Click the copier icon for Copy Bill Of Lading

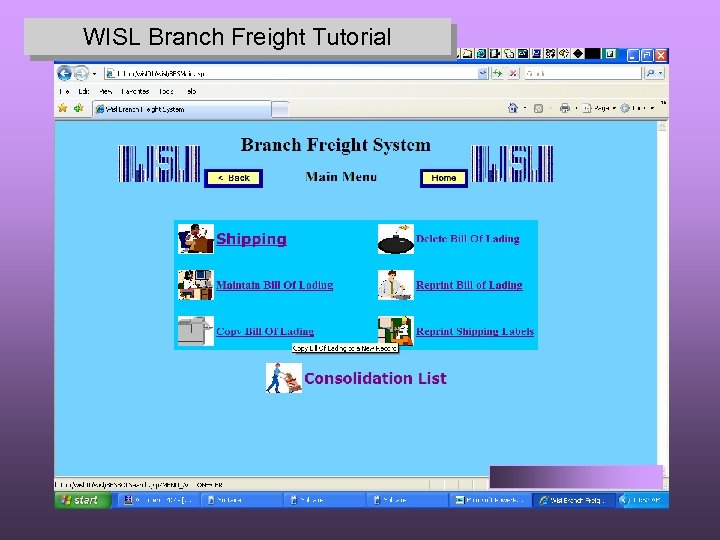click(x=196, y=331)
